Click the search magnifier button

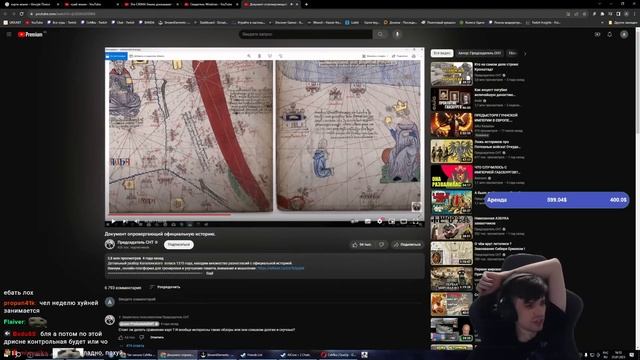(x=380, y=34)
